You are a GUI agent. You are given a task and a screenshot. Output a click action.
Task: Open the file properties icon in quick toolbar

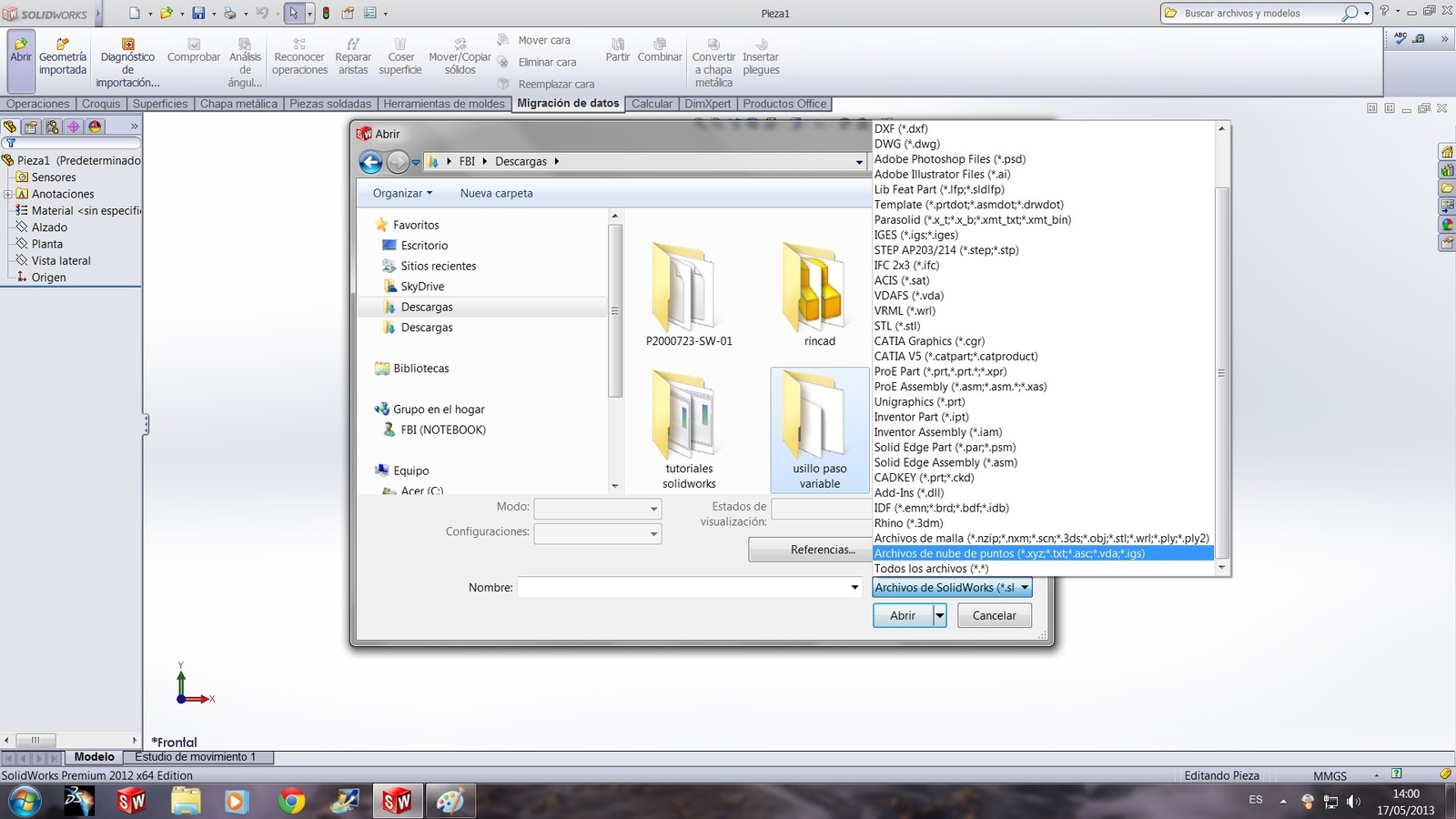coord(348,13)
